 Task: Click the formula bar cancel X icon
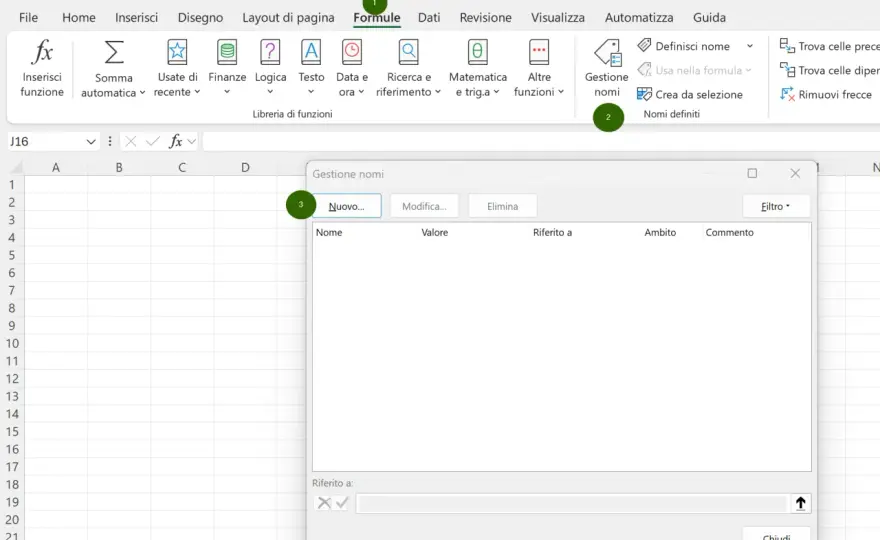(x=131, y=141)
